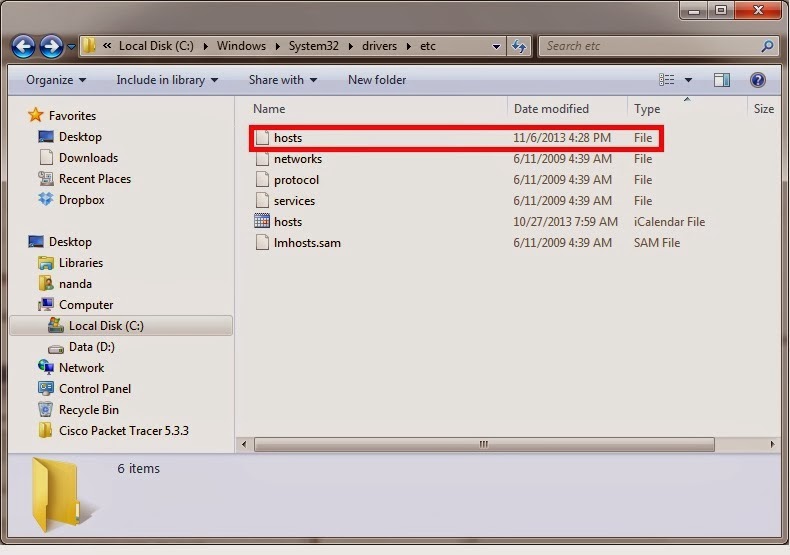790x555 pixels.
Task: Click System32 in the address breadcrumb
Action: coord(313,46)
